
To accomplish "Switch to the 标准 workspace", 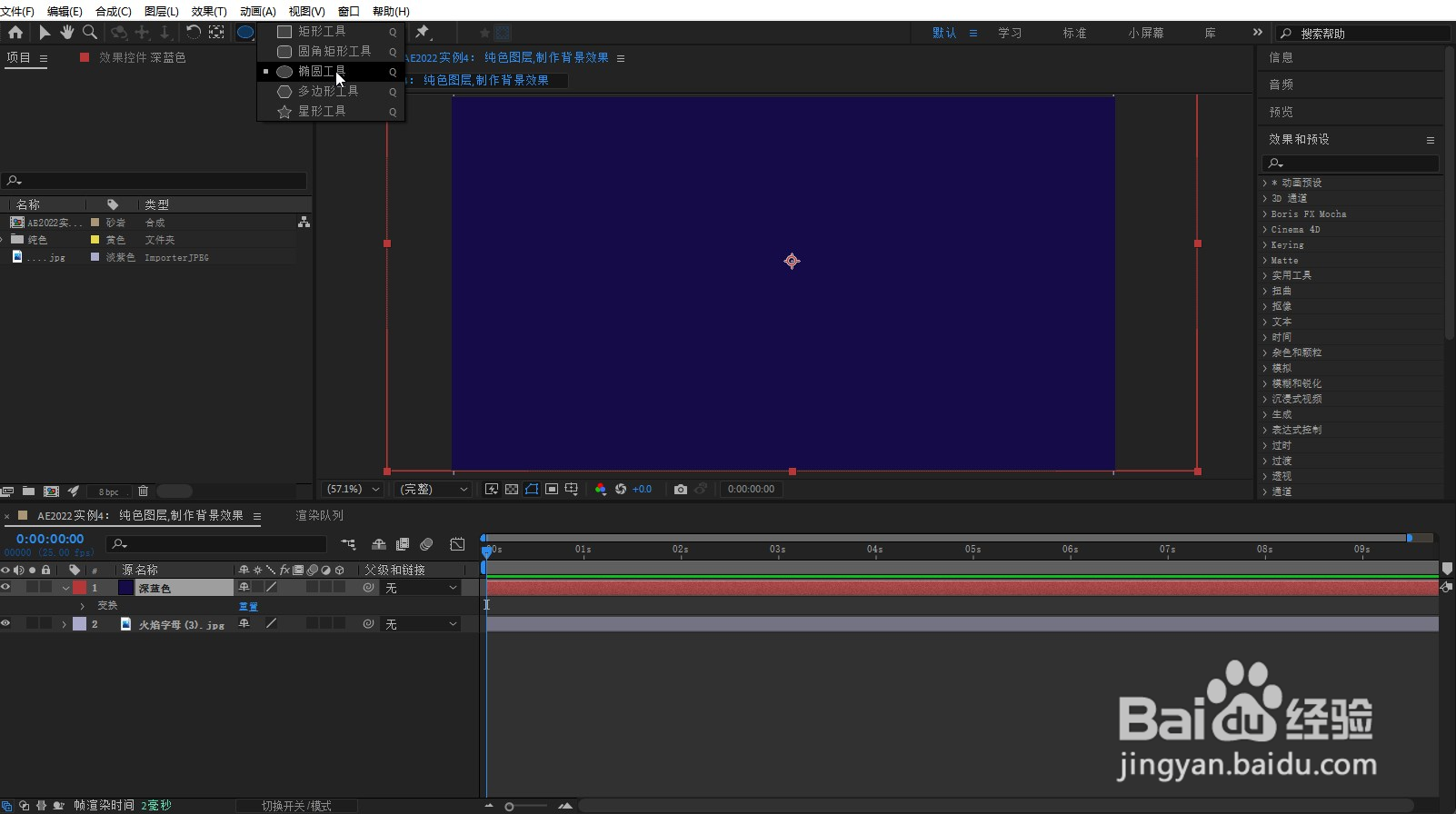I will pos(1075,33).
